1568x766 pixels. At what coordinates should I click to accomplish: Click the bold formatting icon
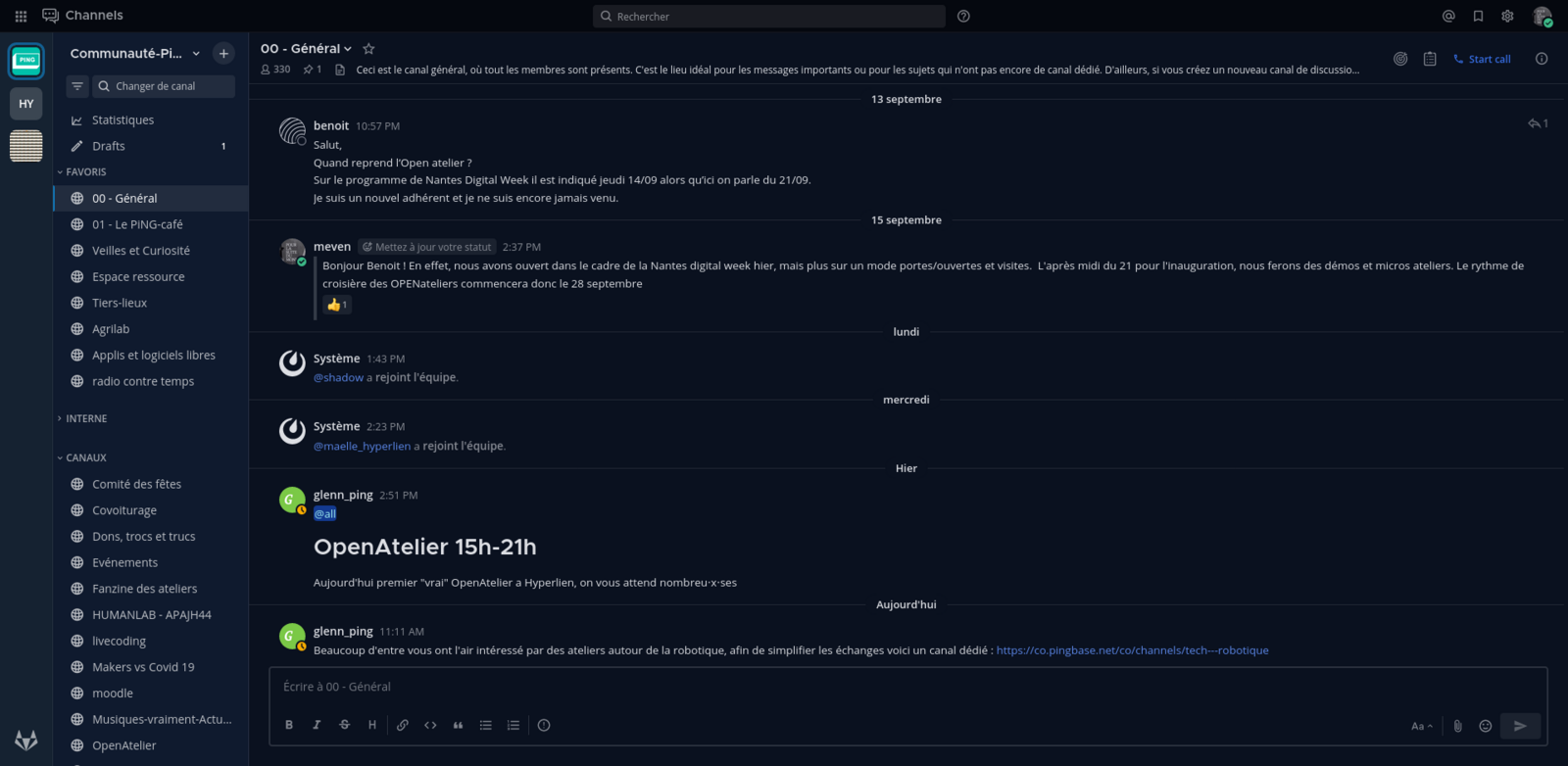[x=289, y=725]
